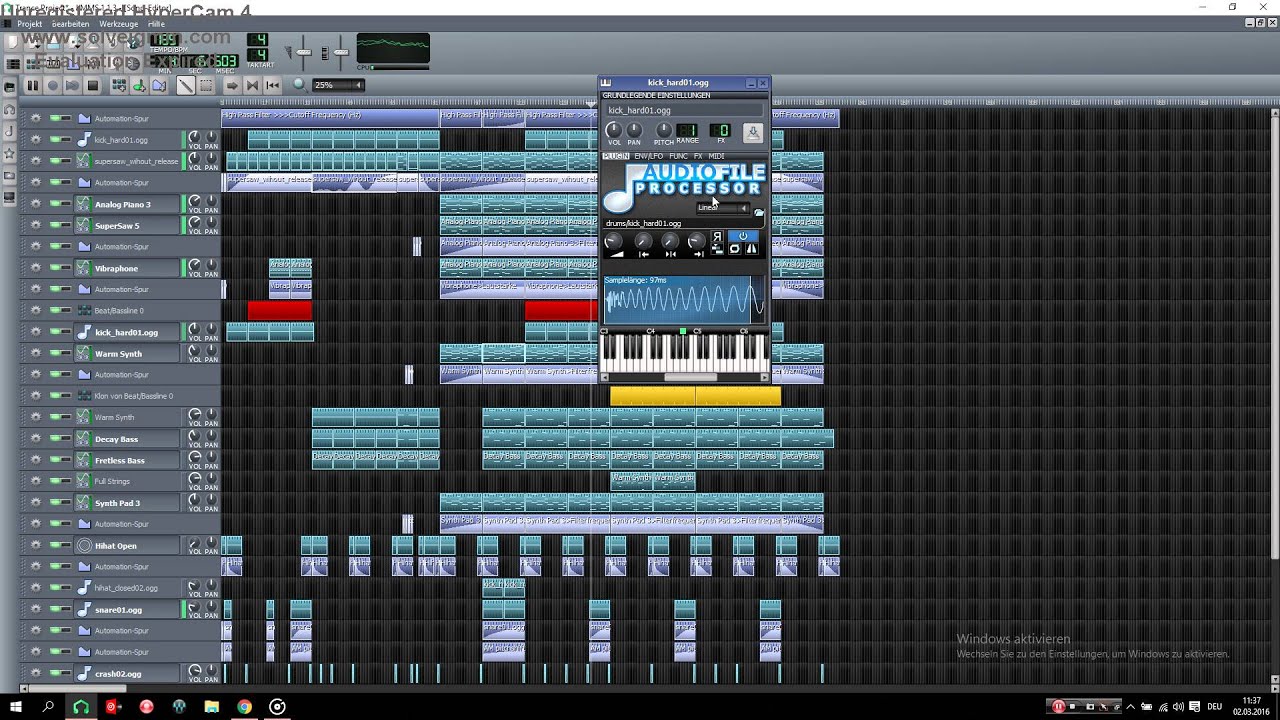Select the edit/selection mode tool
The height and width of the screenshot is (720, 1280).
click(x=206, y=86)
